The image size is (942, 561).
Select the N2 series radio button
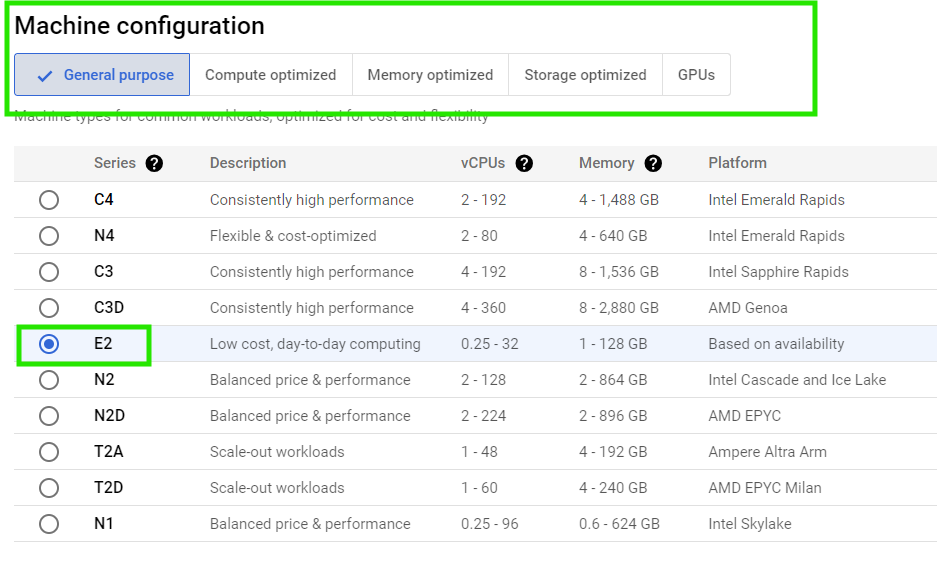(49, 380)
